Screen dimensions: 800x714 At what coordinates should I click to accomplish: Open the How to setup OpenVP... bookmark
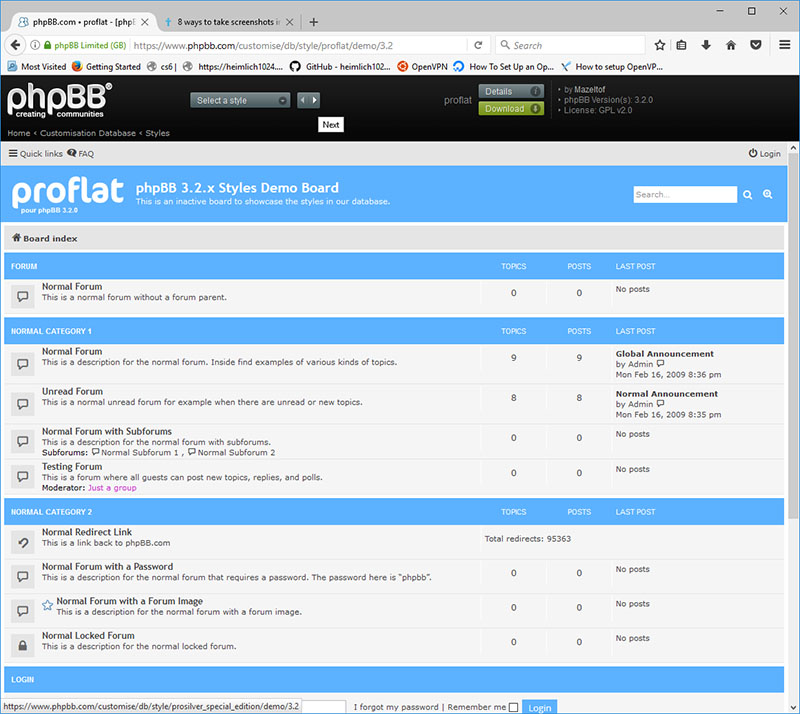point(612,66)
